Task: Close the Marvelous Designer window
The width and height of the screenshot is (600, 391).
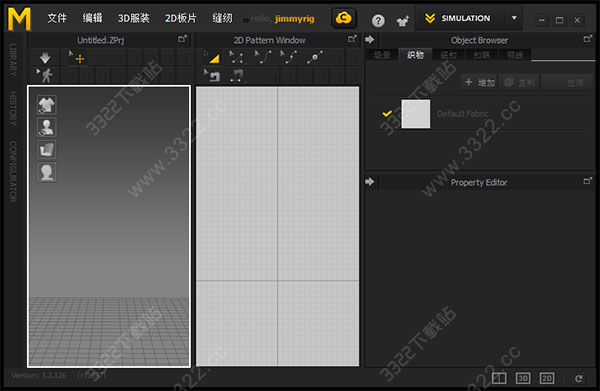Action: point(577,20)
